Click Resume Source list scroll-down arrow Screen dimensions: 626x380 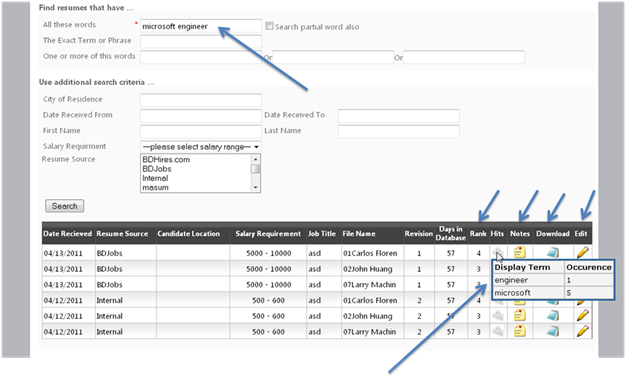click(256, 188)
